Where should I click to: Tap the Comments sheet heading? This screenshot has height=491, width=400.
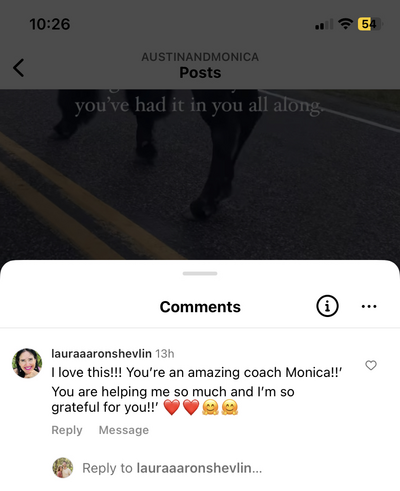pos(200,307)
